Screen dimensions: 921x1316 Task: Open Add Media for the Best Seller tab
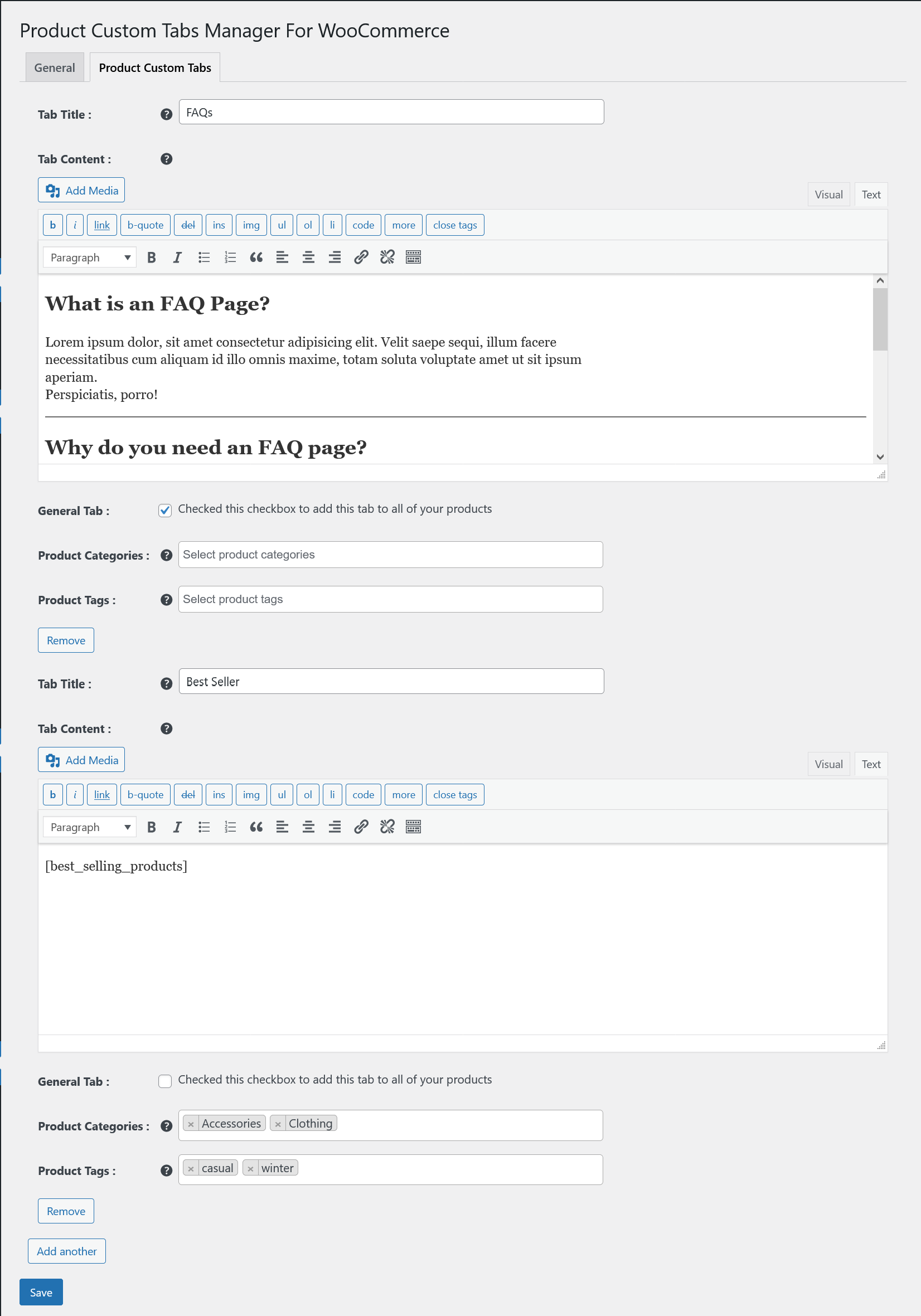tap(81, 760)
